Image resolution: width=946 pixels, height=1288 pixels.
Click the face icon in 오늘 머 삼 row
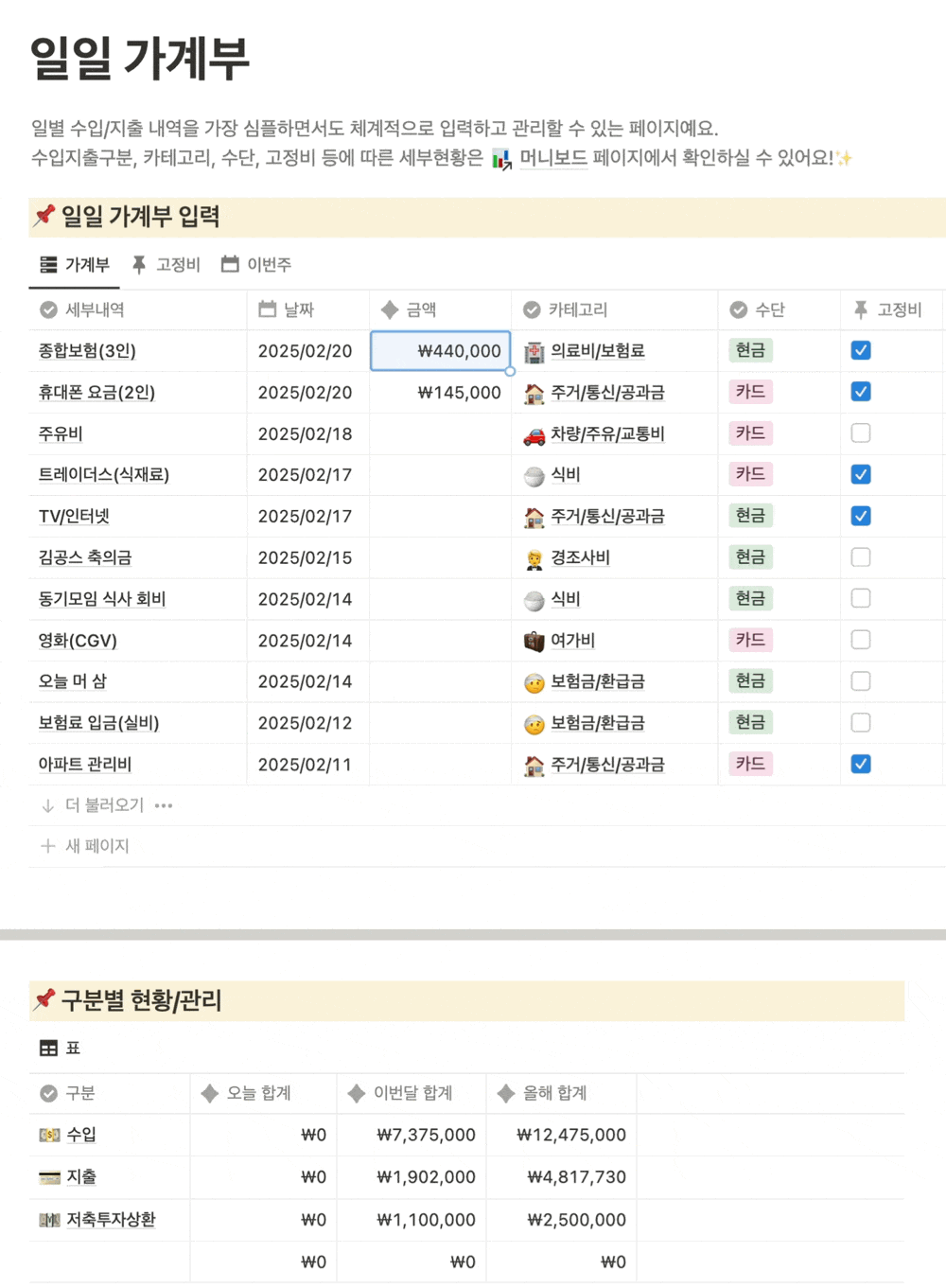pyautogui.click(x=534, y=683)
